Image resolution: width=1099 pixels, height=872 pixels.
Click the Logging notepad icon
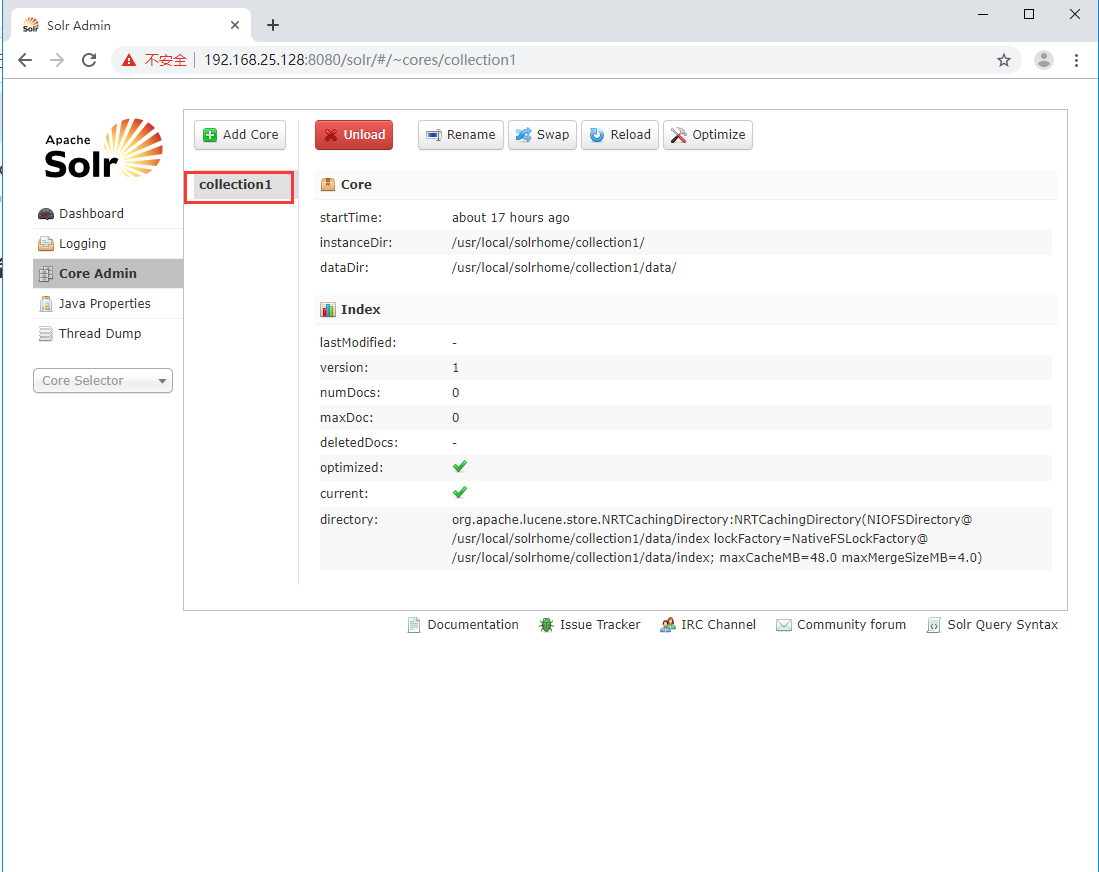[46, 244]
